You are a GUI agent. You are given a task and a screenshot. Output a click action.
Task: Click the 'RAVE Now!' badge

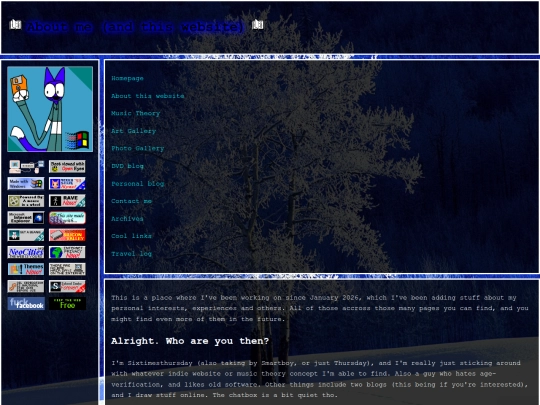pos(67,201)
